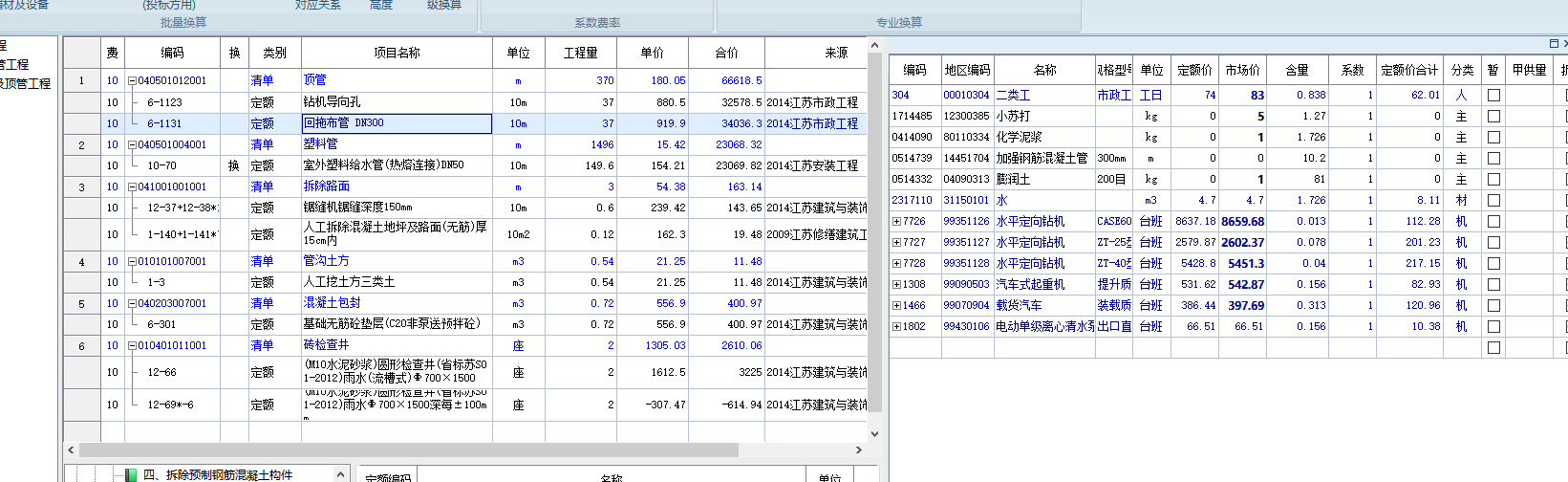This screenshot has height=482, width=1568.
Task: Tick the 暂 checkbox in the 汽车式起重机 row
Action: 1493,284
